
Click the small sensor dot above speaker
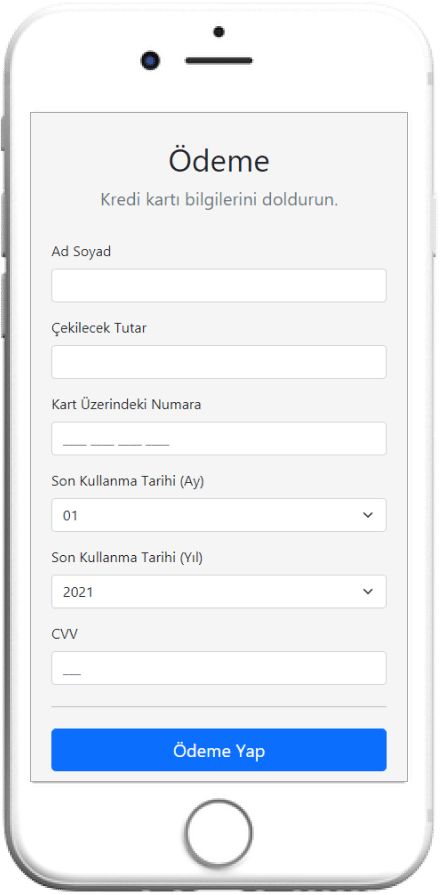tap(219, 32)
